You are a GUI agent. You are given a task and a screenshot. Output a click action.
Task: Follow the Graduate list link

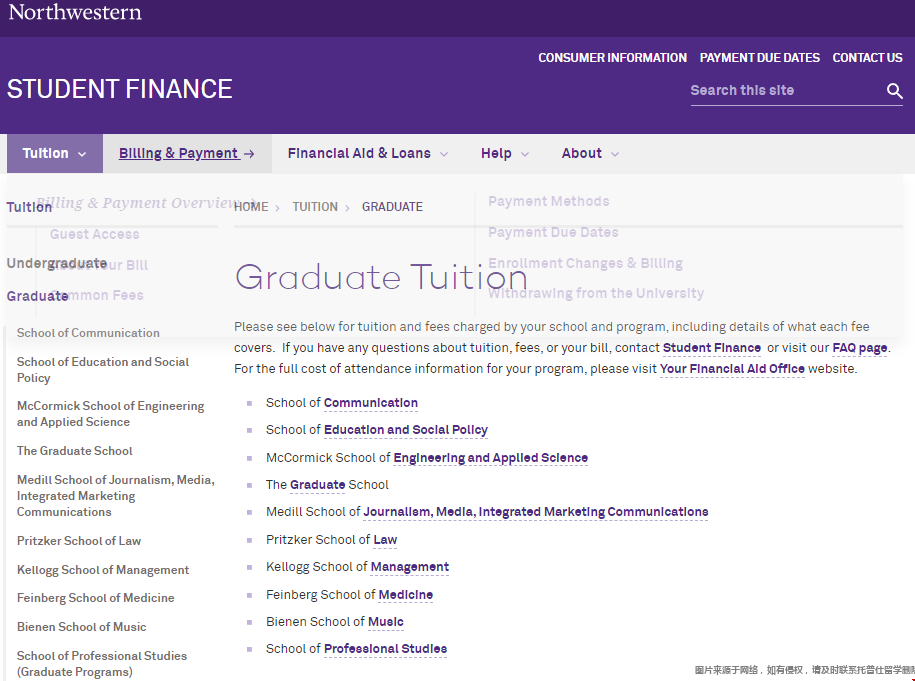[317, 484]
